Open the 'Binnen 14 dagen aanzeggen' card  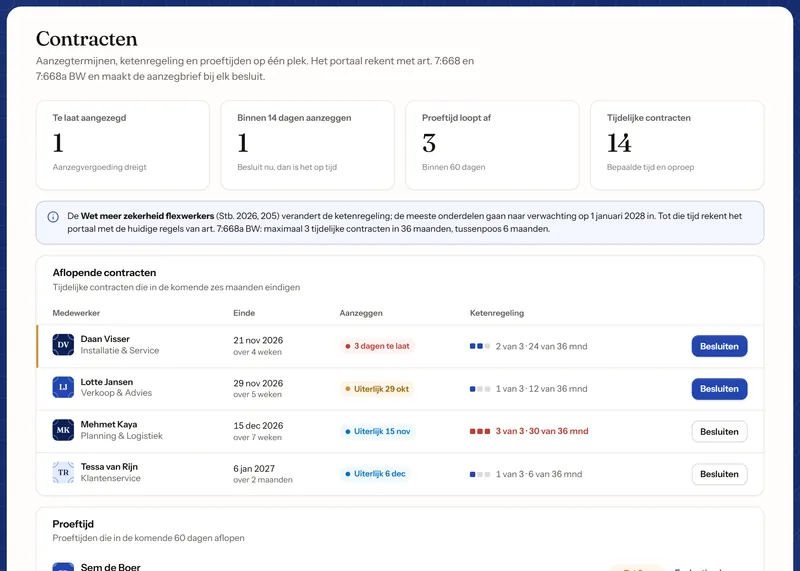coord(308,145)
